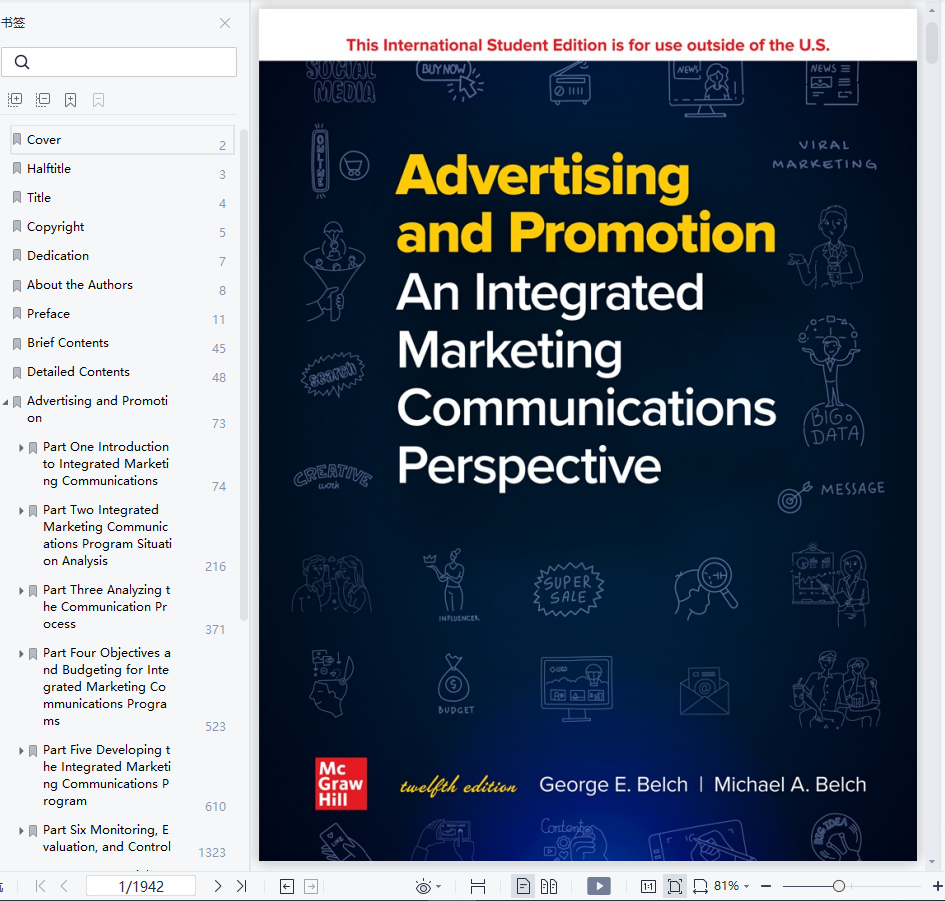This screenshot has width=945, height=901.
Task: Set zoom to actual size 1:1
Action: pyautogui.click(x=648, y=886)
